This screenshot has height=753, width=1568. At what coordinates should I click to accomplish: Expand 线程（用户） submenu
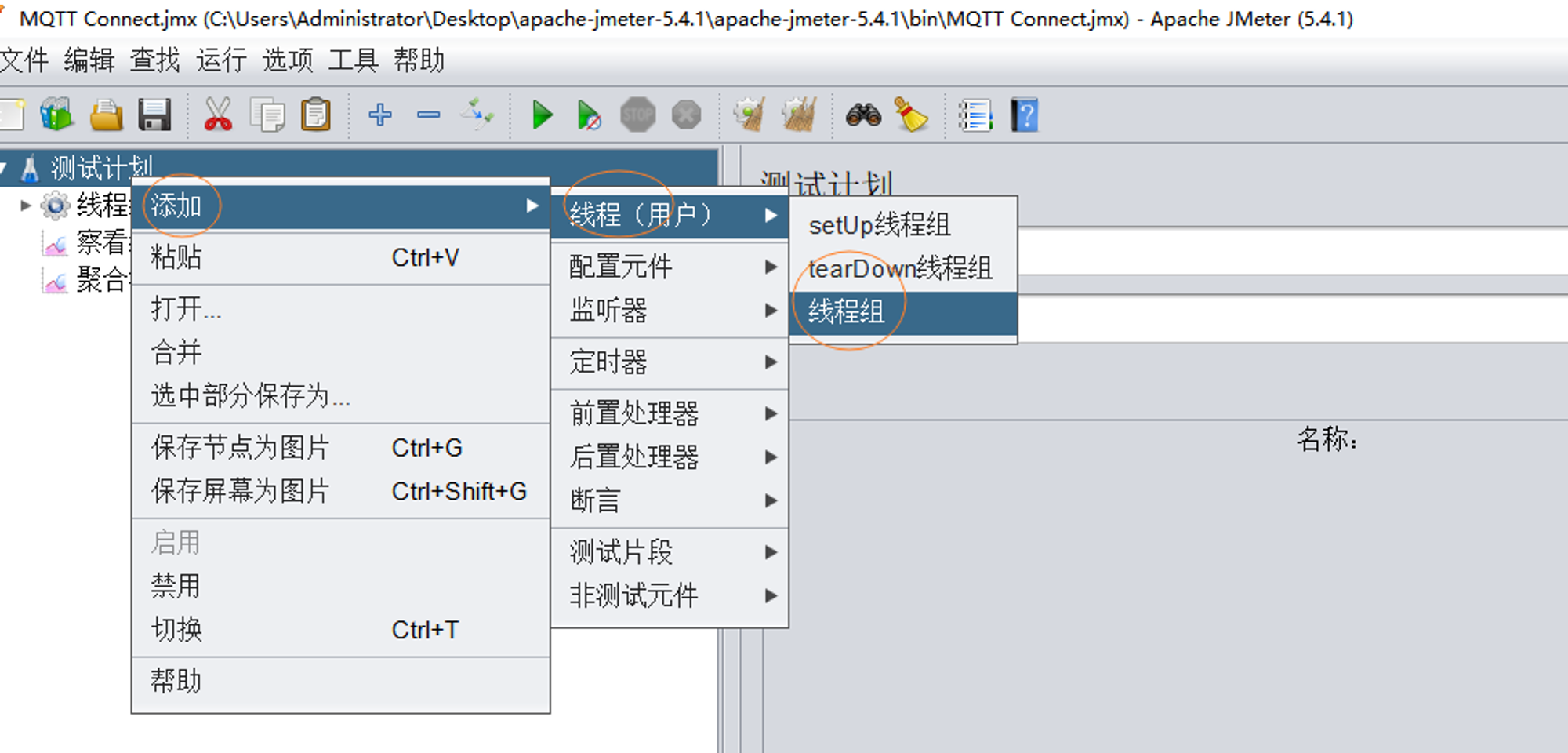coord(670,215)
